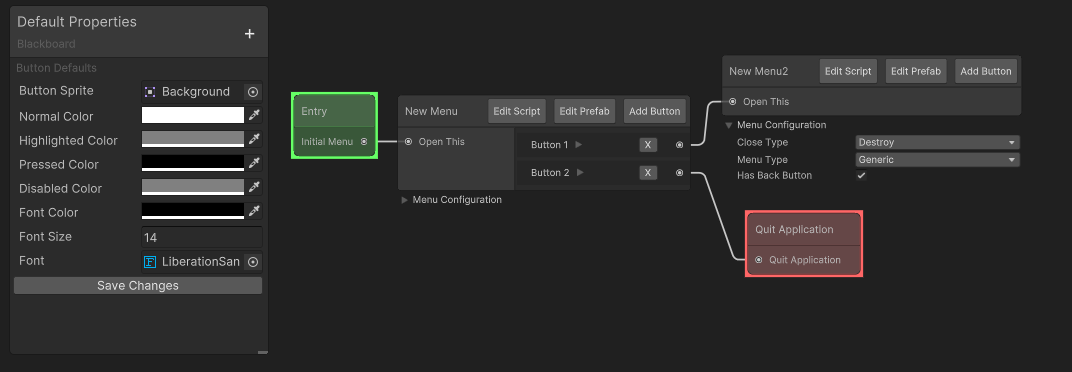Click the plus icon in Default Properties
This screenshot has height=372, width=1072.
pyautogui.click(x=250, y=34)
